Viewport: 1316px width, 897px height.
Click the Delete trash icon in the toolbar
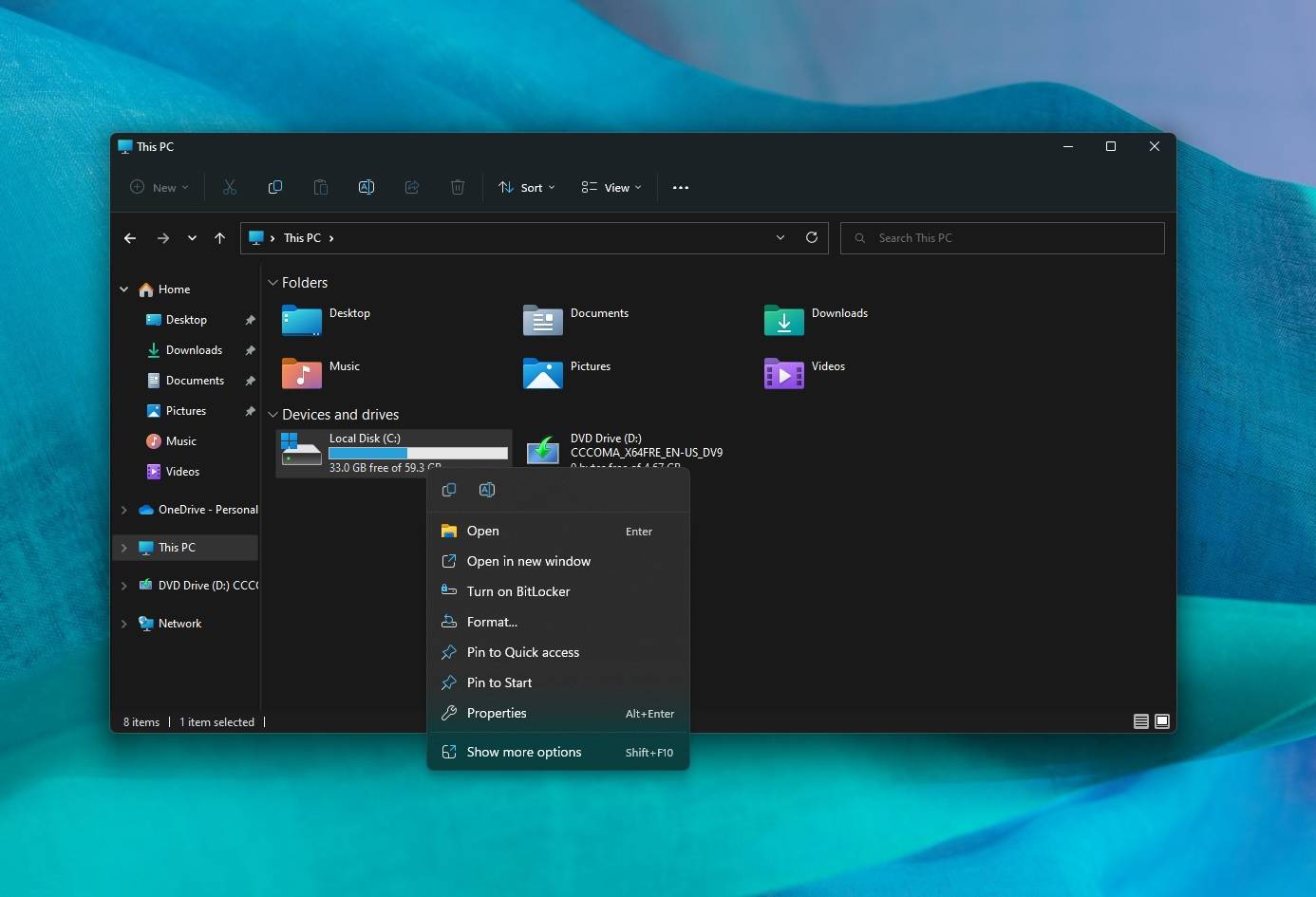458,187
